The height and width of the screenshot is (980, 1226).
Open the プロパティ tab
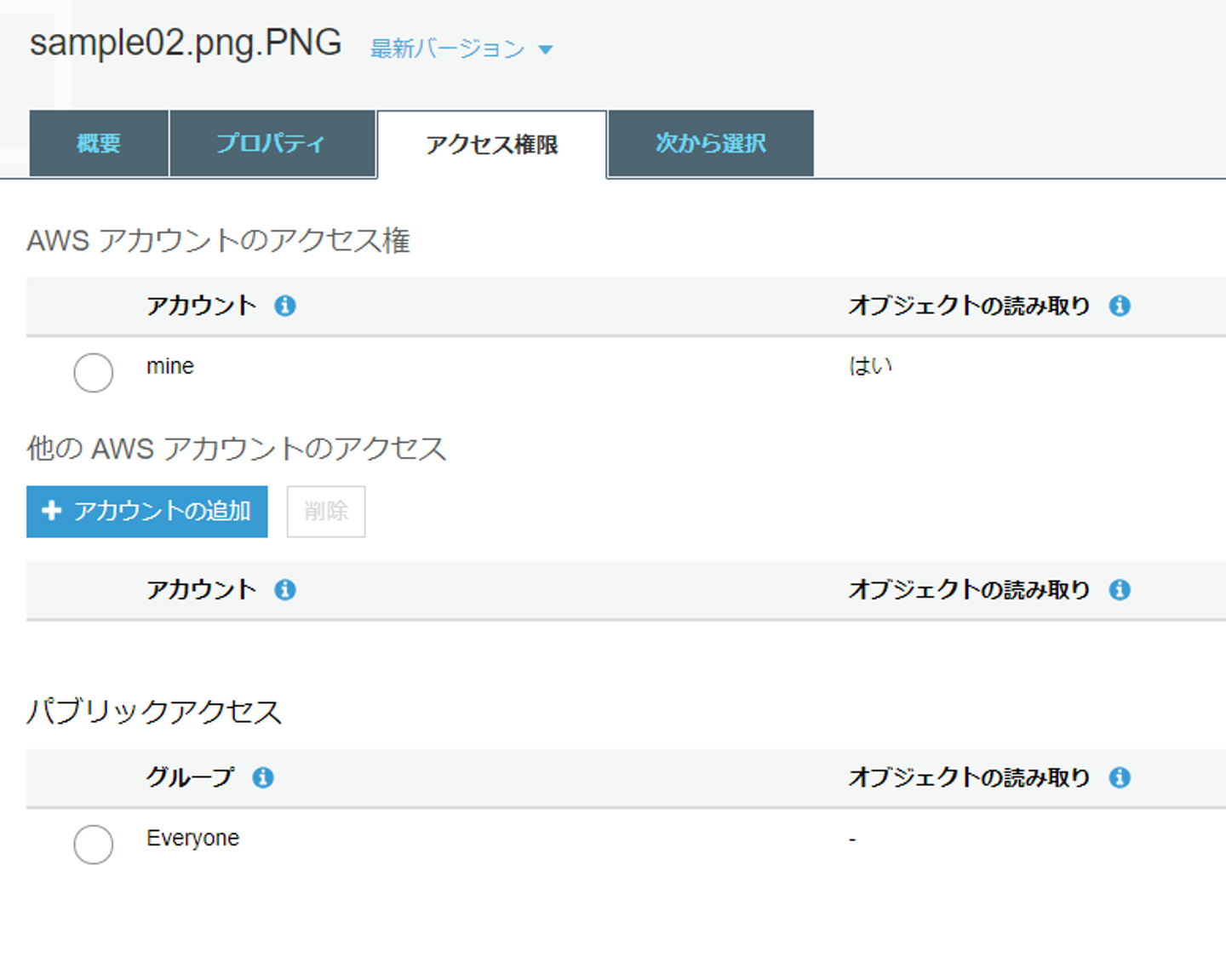[x=272, y=143]
